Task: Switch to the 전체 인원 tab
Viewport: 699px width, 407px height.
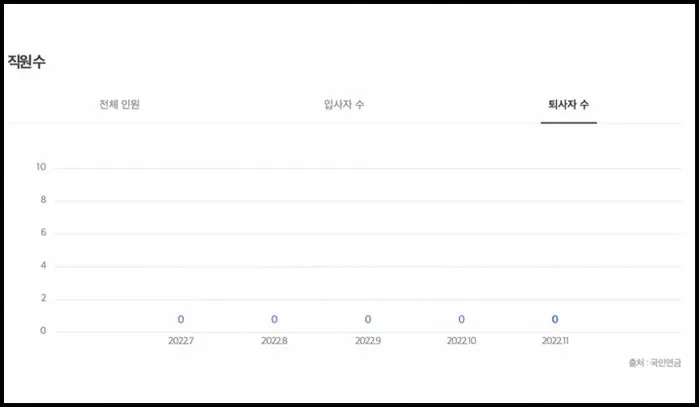Action: 119,104
